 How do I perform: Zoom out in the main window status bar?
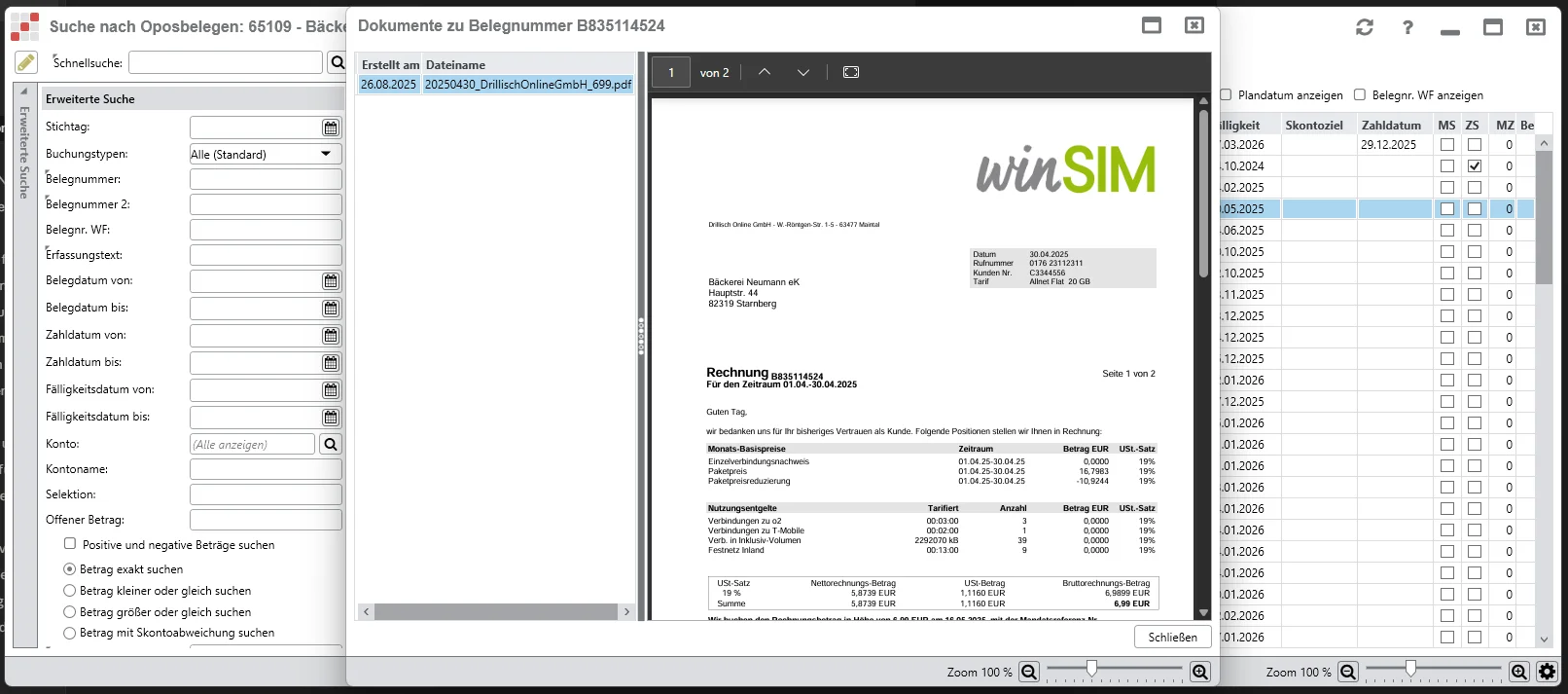click(x=1348, y=672)
